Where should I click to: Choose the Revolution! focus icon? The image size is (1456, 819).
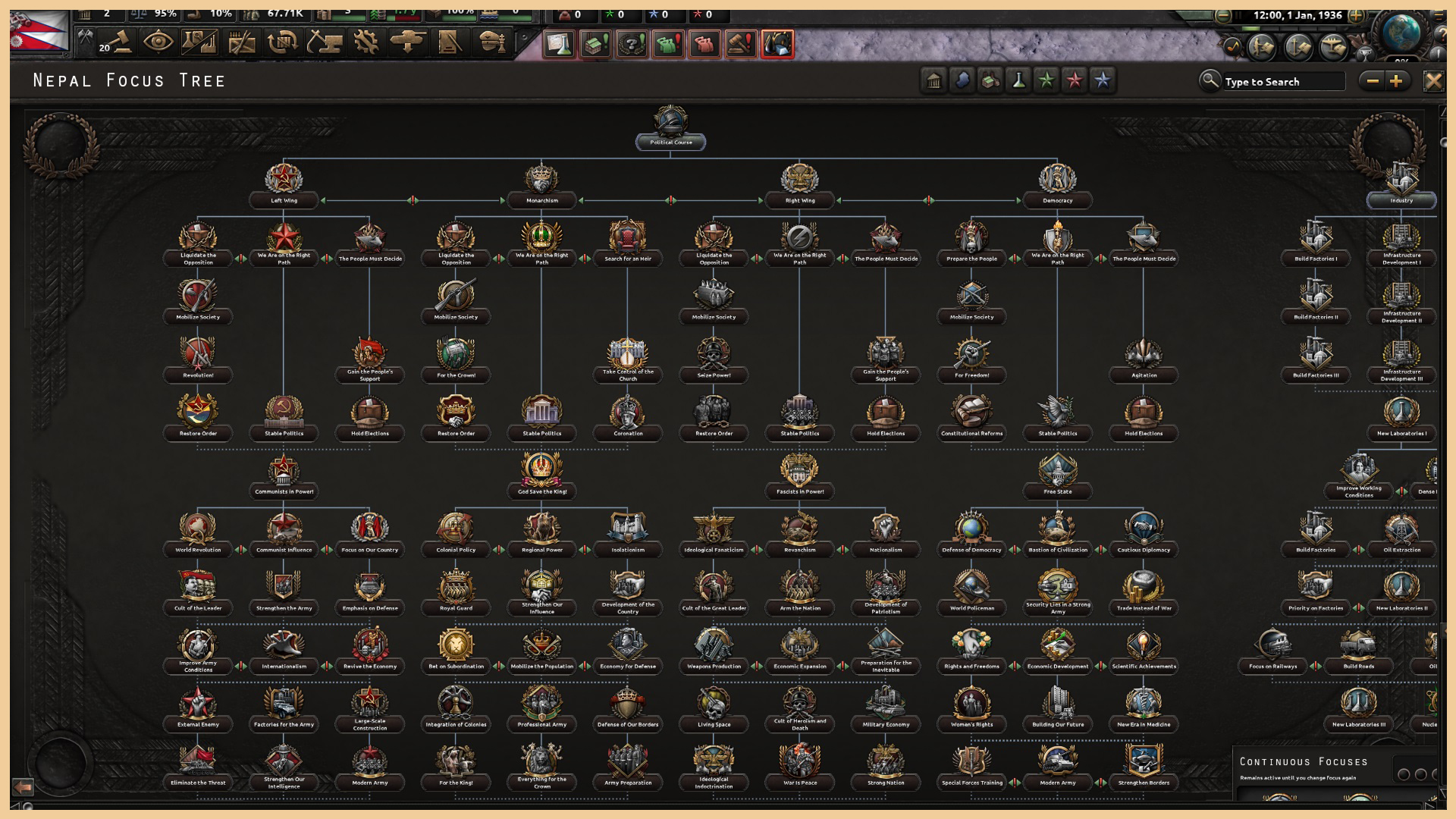coord(198,354)
